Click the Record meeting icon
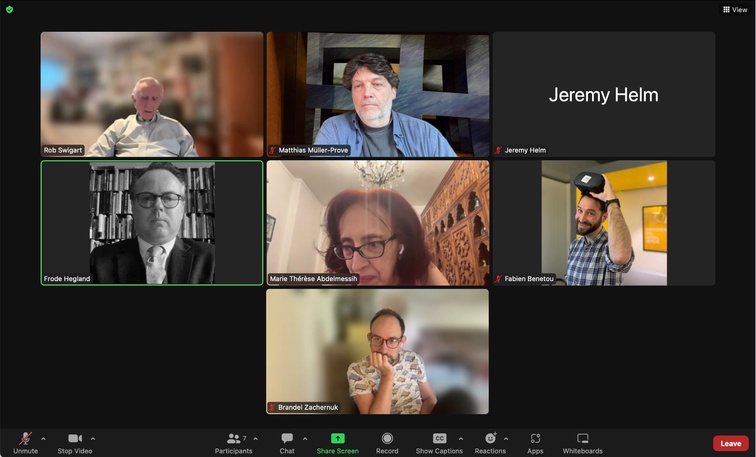 click(x=387, y=439)
